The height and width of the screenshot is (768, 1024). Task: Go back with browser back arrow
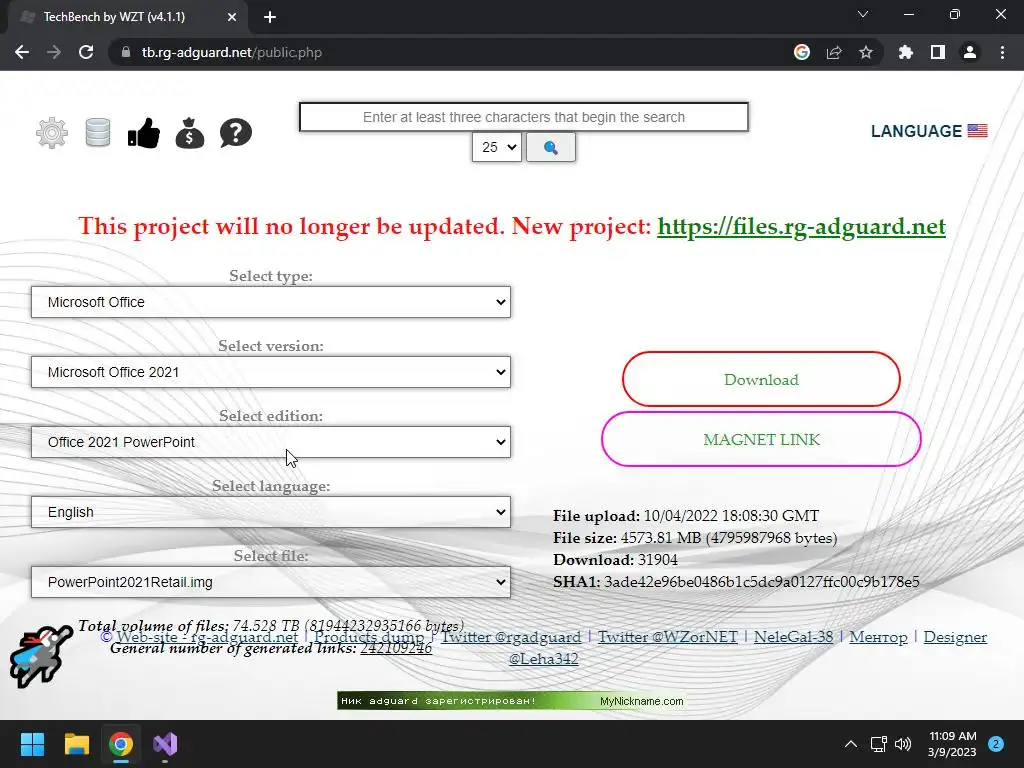point(22,52)
